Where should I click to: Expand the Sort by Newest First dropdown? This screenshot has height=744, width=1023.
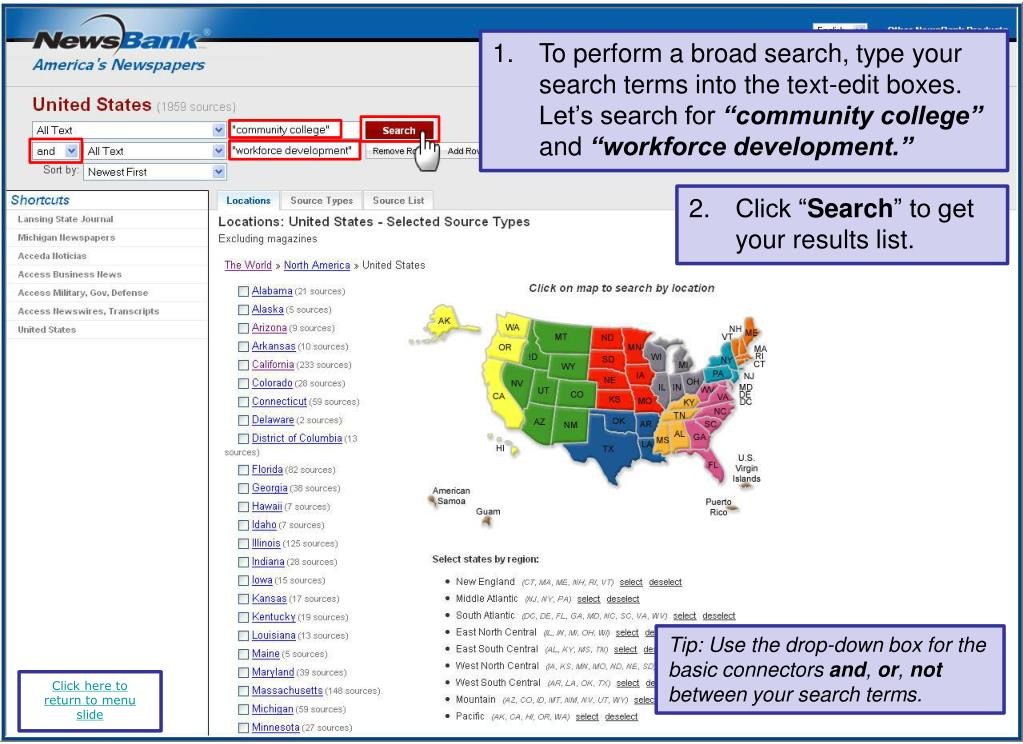click(x=155, y=172)
